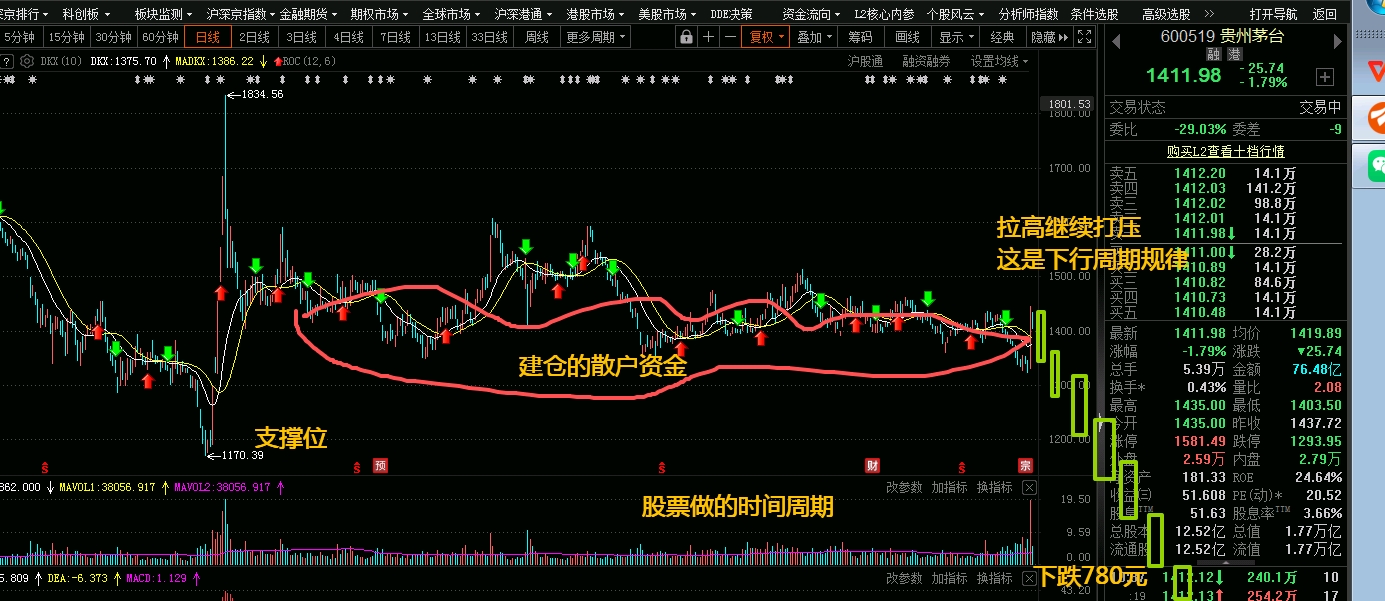Open 购买L2查看十档行情 link
The image size is (1385, 601).
pos(1226,151)
